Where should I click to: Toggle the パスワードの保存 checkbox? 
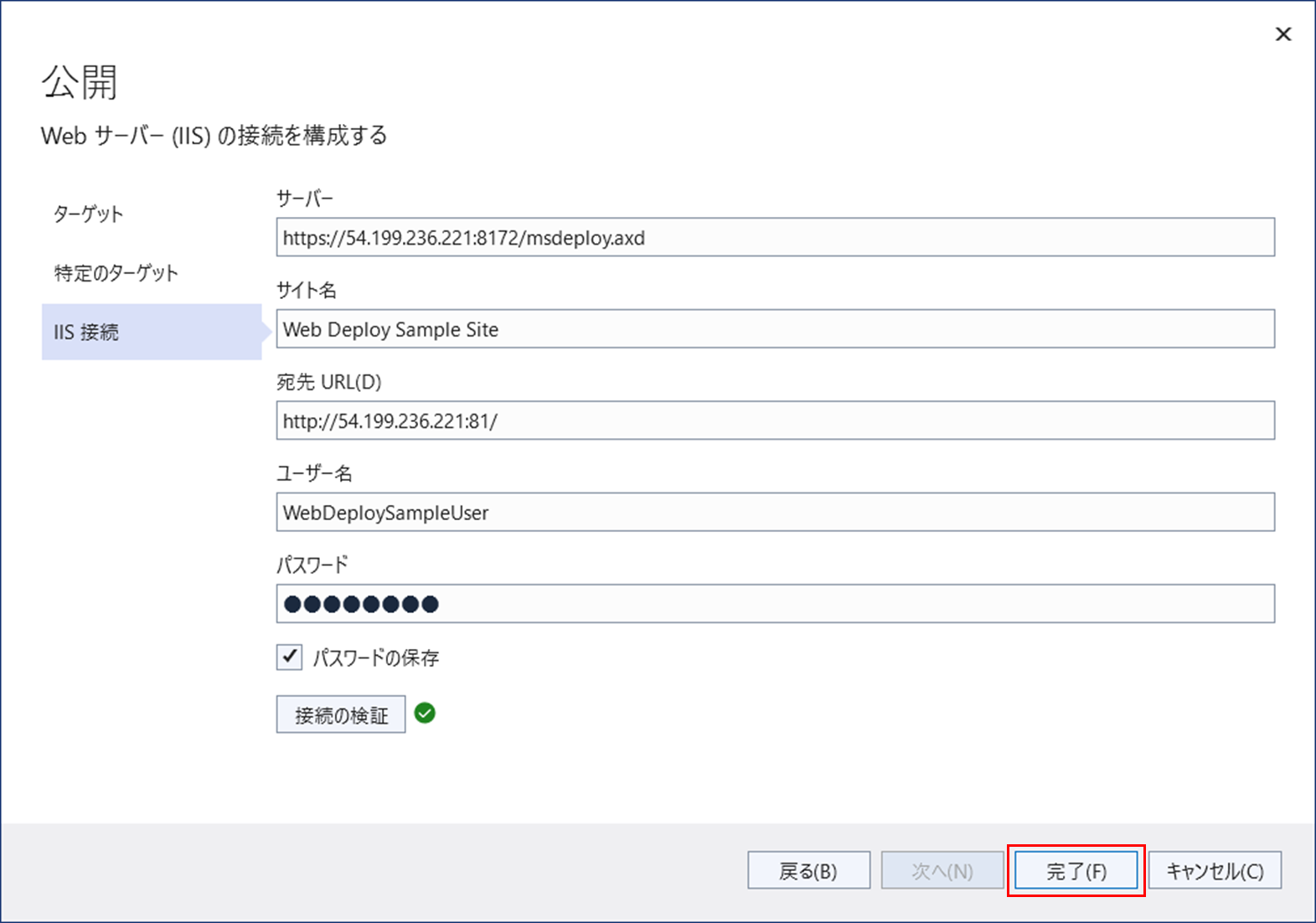289,657
